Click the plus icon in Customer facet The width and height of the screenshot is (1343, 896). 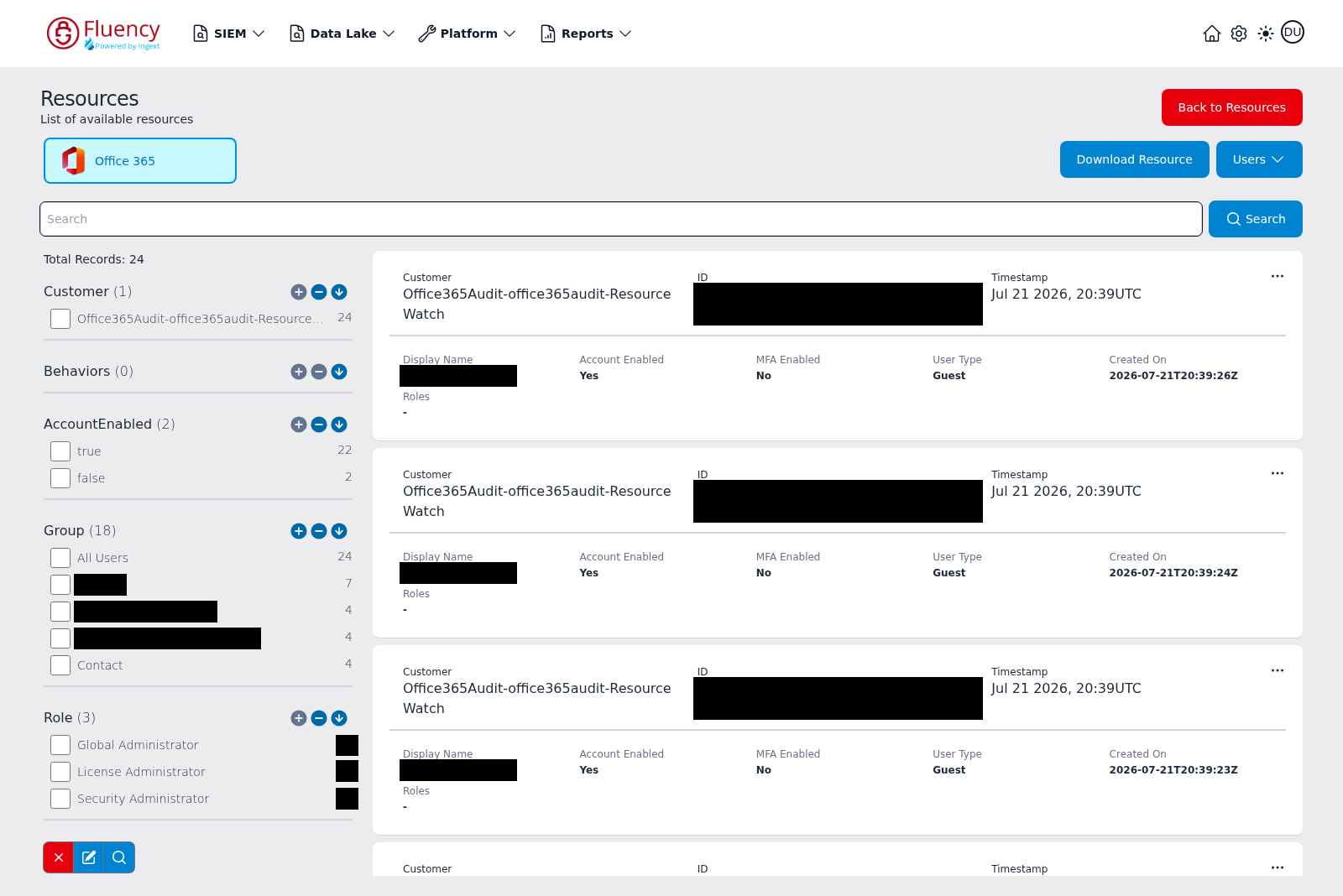point(299,292)
